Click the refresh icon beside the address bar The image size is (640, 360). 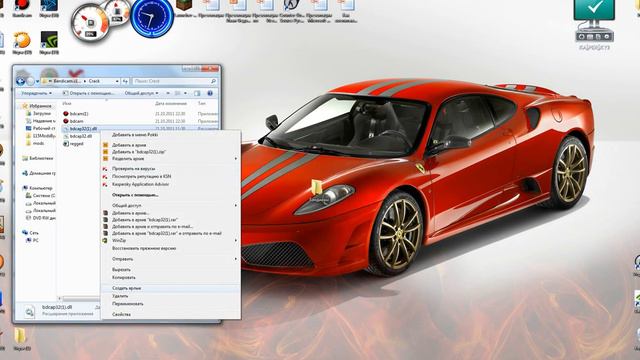pyautogui.click(x=125, y=81)
